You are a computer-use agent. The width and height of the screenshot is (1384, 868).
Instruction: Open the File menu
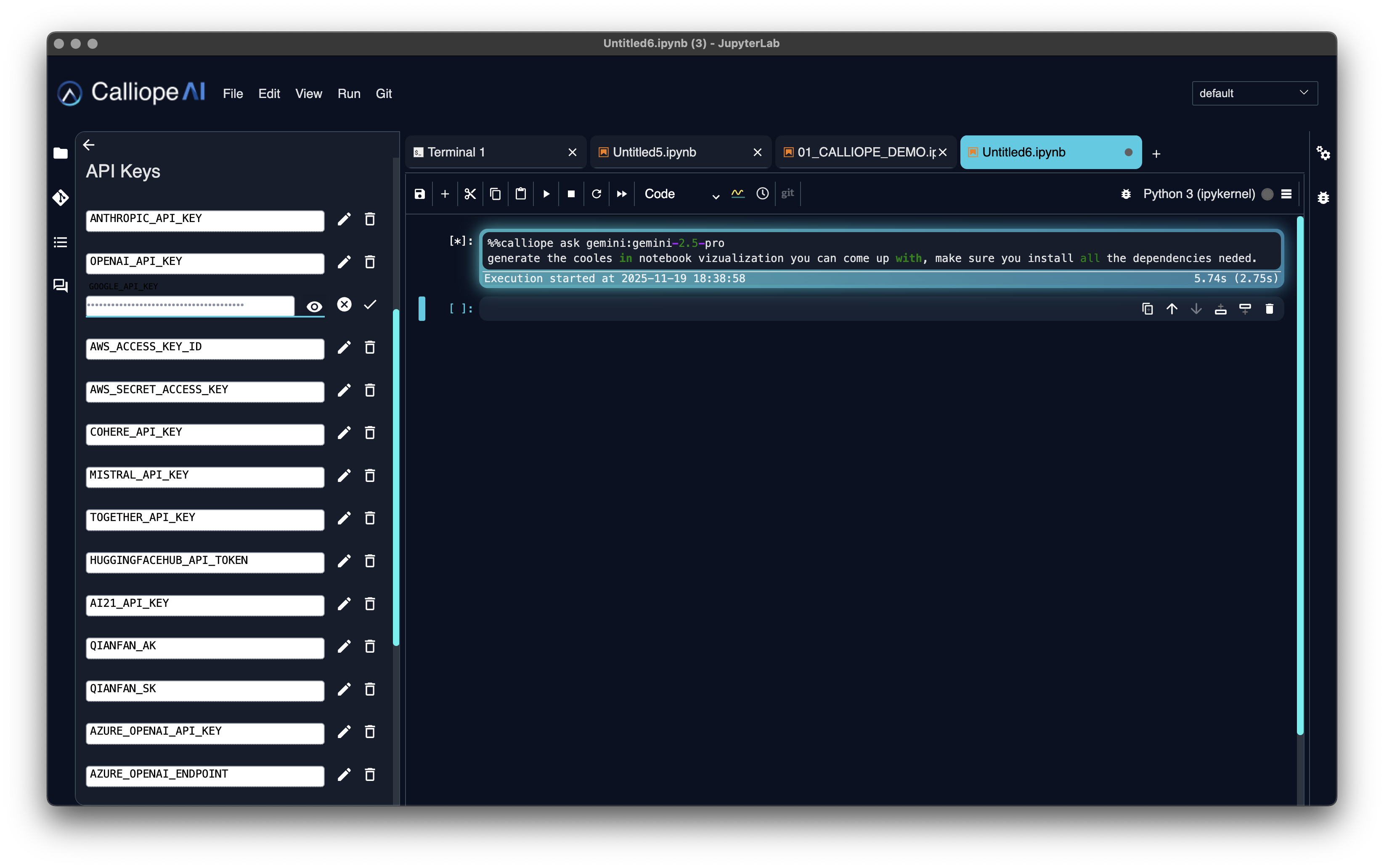tap(233, 94)
